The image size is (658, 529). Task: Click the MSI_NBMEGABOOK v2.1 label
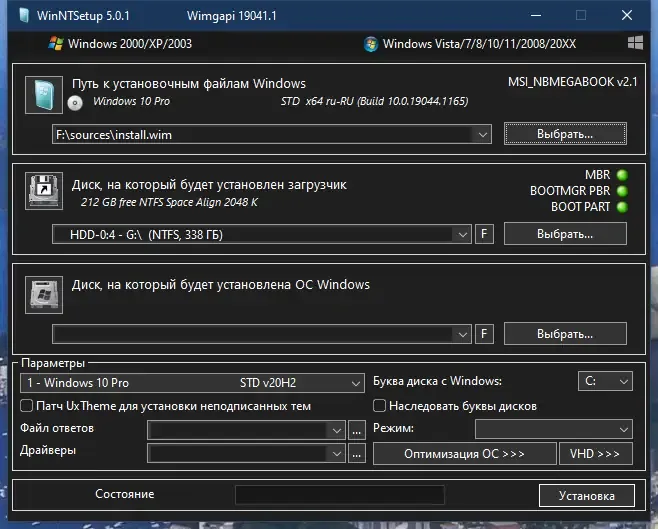pos(572,82)
